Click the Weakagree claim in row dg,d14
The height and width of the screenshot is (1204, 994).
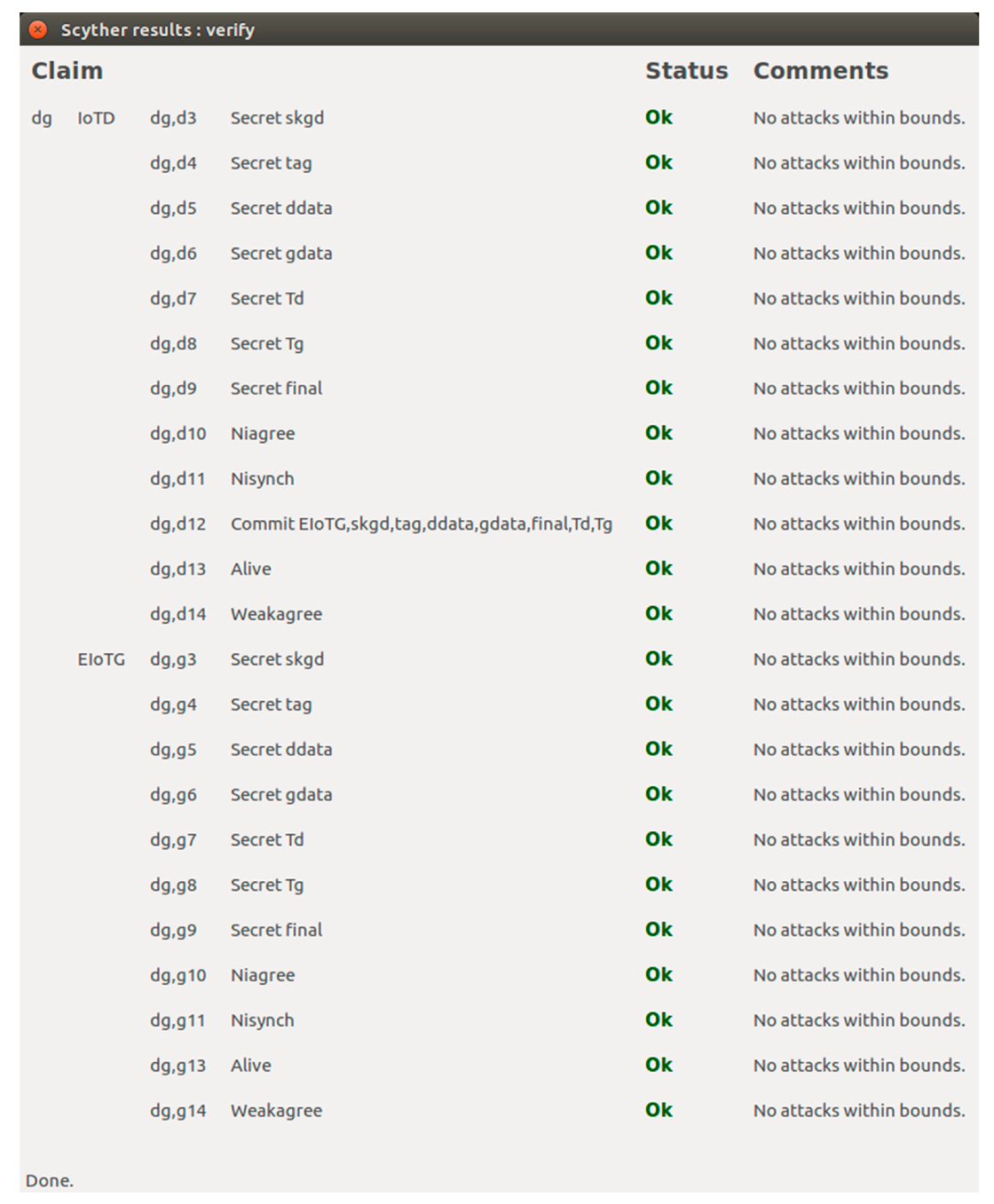pos(276,614)
